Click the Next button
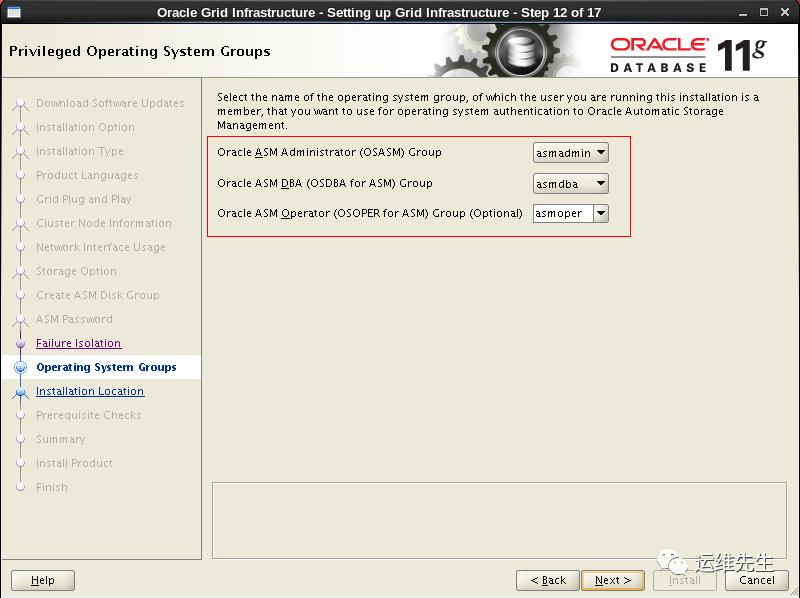 [x=613, y=580]
